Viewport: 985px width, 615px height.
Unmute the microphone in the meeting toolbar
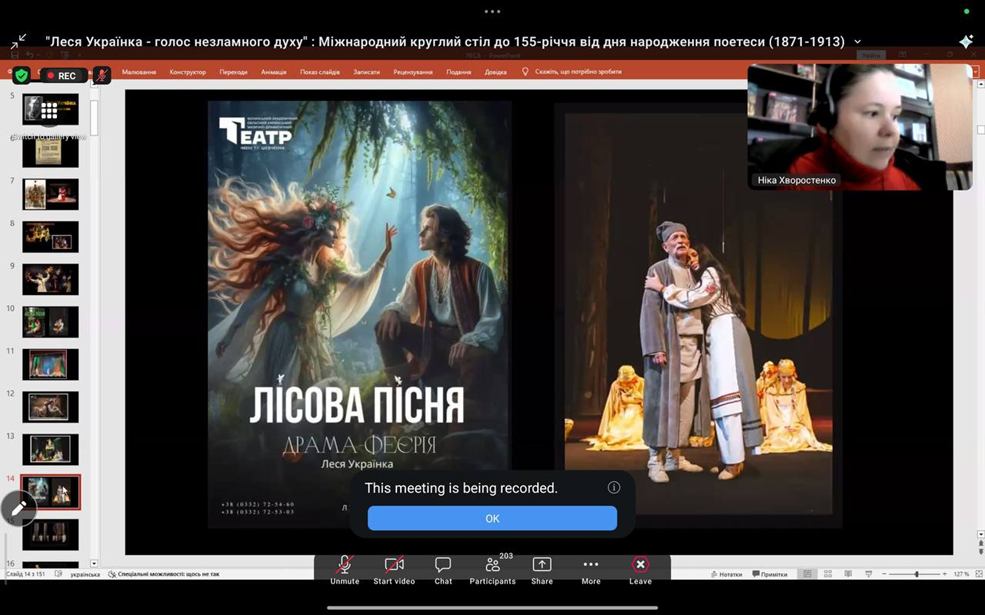pos(344,570)
